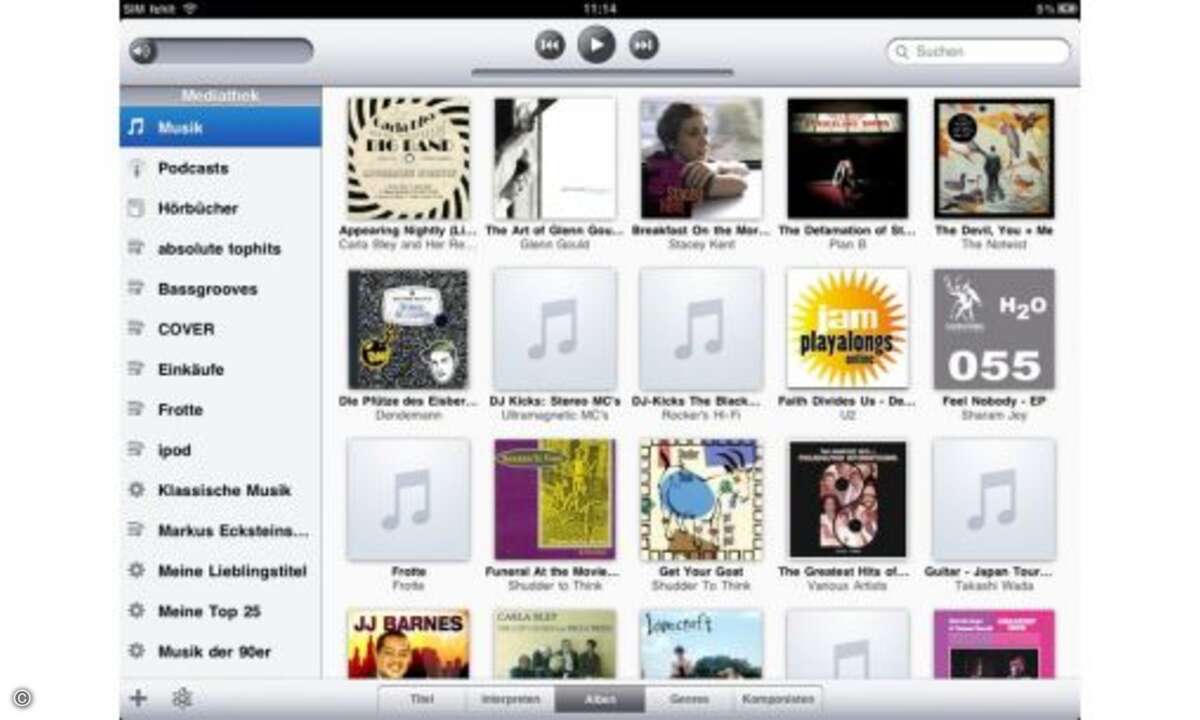
Task: Open The Art of Glenn Gould album
Action: click(x=555, y=158)
